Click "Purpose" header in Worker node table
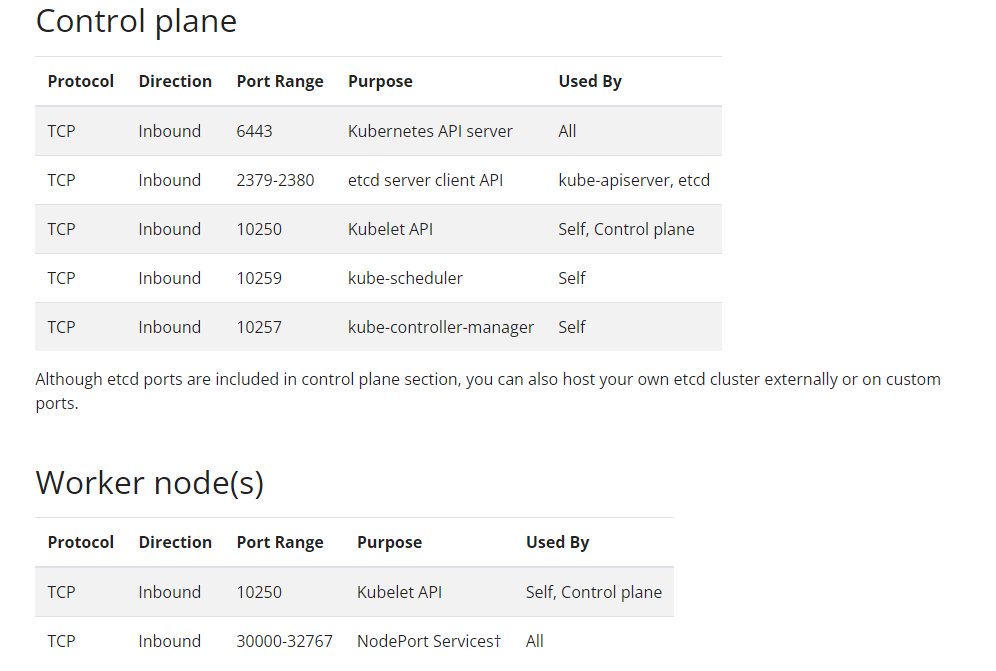Image resolution: width=996 pixels, height=671 pixels. point(389,542)
